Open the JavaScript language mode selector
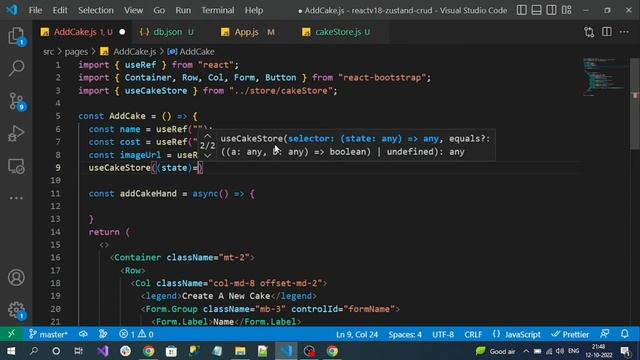 click(516, 334)
